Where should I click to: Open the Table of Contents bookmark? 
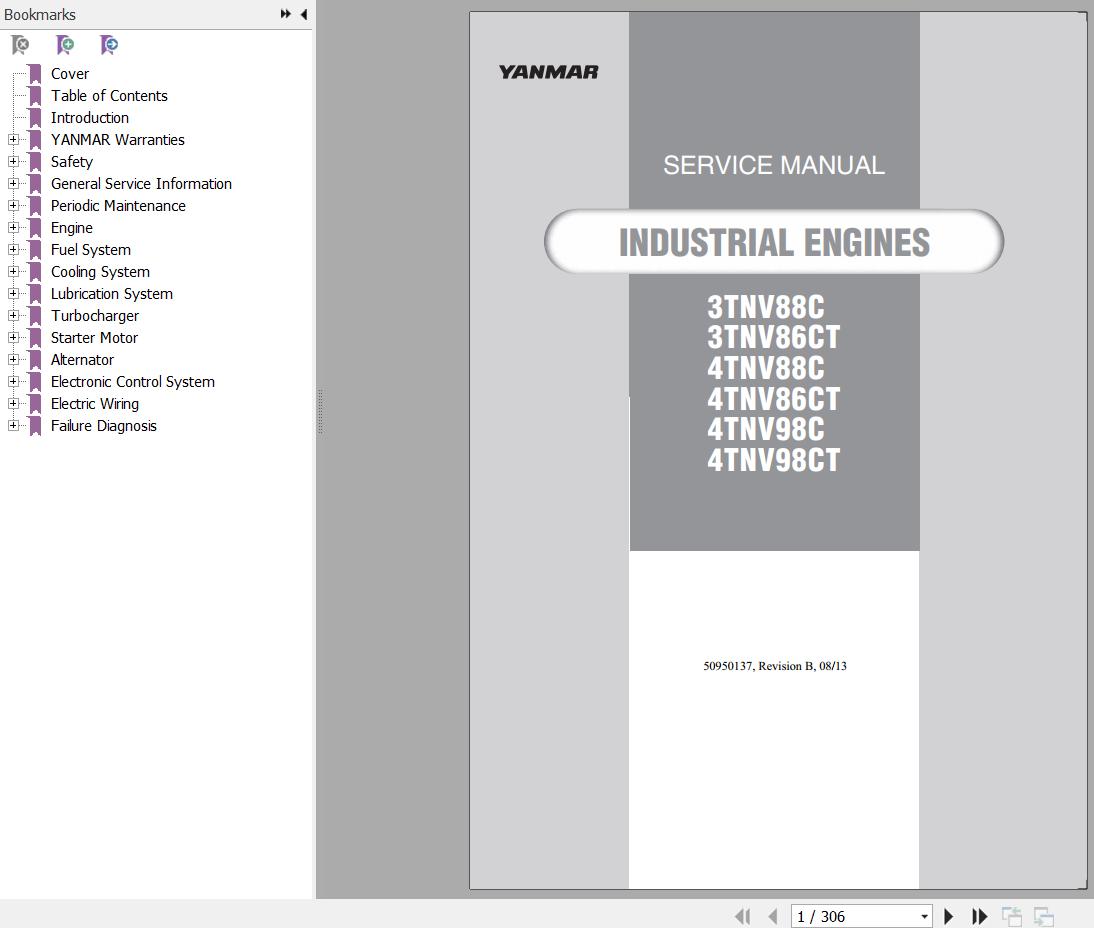point(109,96)
